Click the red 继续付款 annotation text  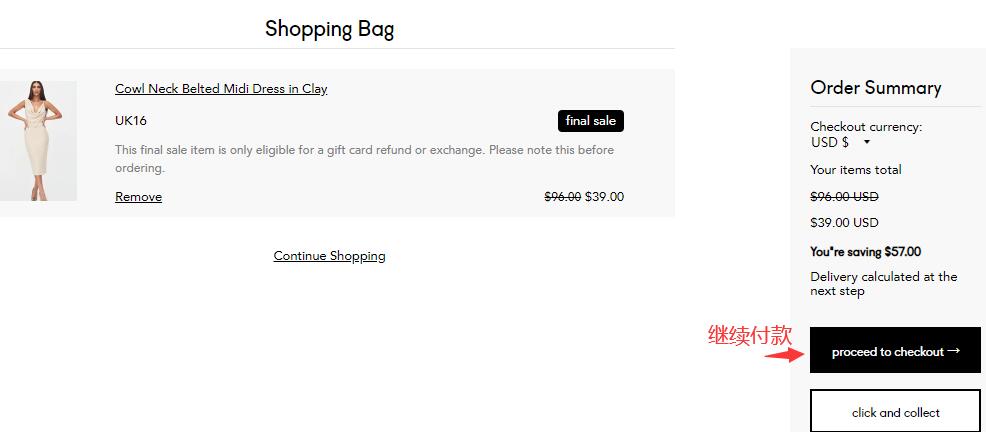click(750, 336)
